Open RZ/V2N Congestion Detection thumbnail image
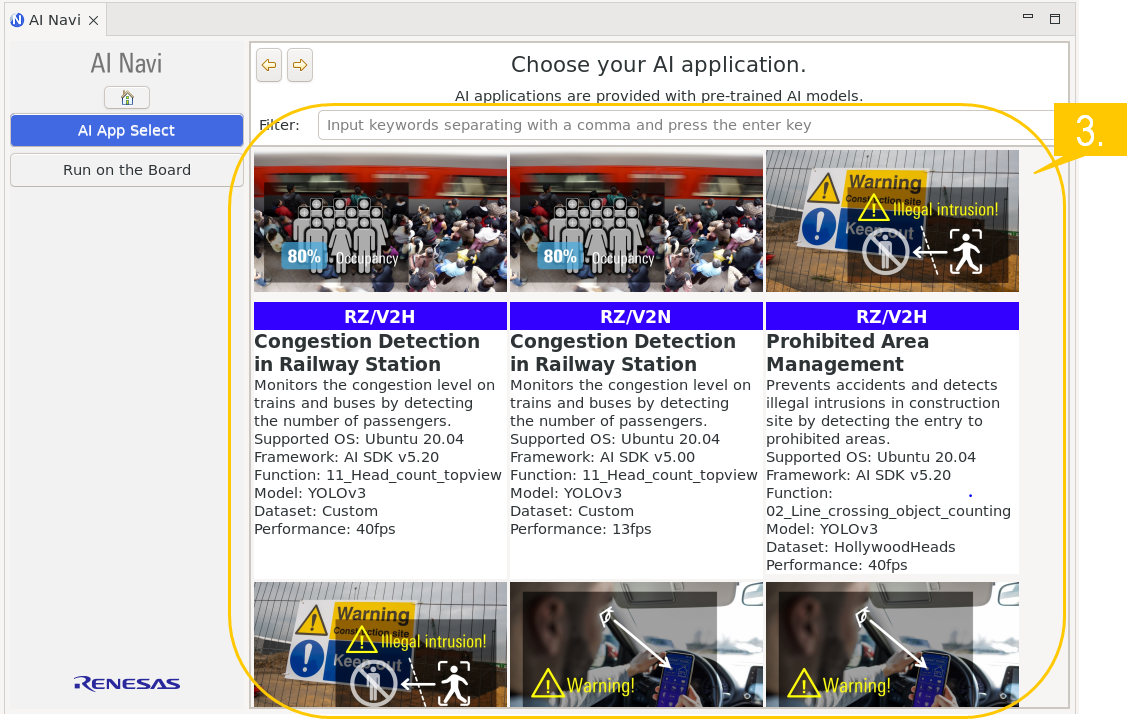1132x719 pixels. [x=636, y=222]
